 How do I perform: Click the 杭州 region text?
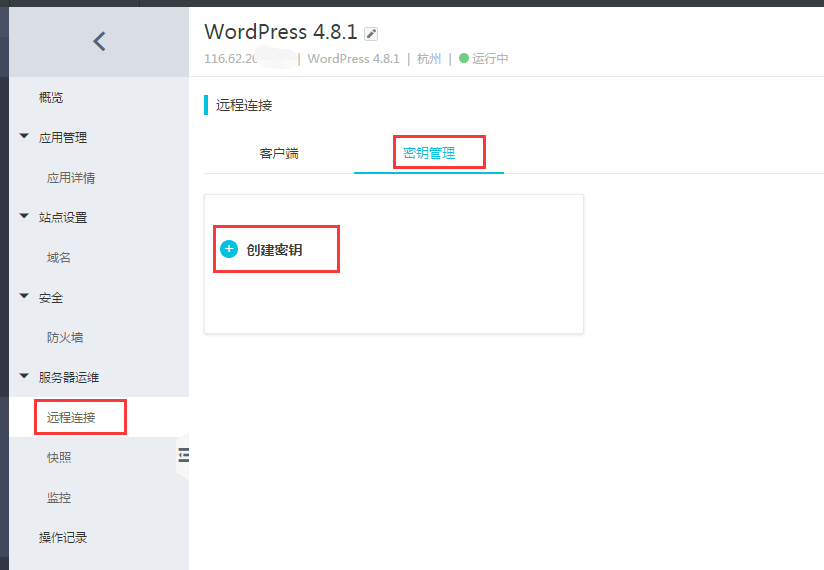429,58
